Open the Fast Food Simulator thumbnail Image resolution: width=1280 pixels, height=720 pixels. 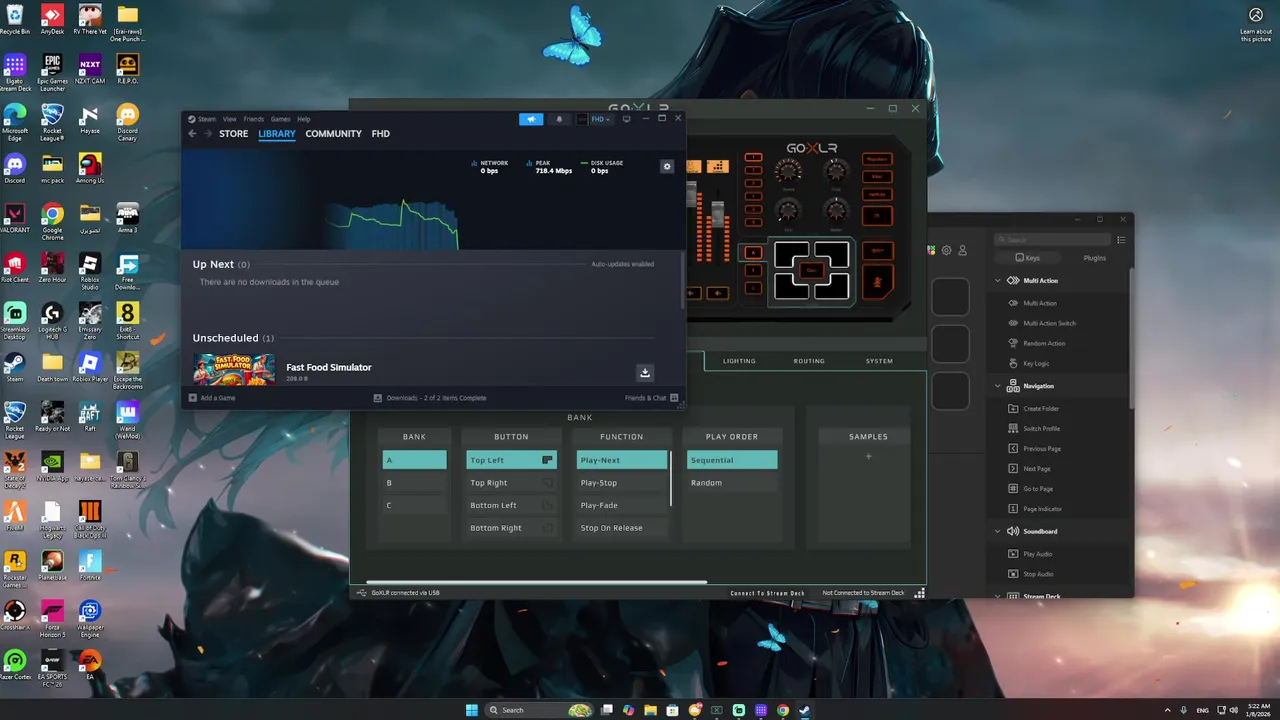[x=234, y=369]
